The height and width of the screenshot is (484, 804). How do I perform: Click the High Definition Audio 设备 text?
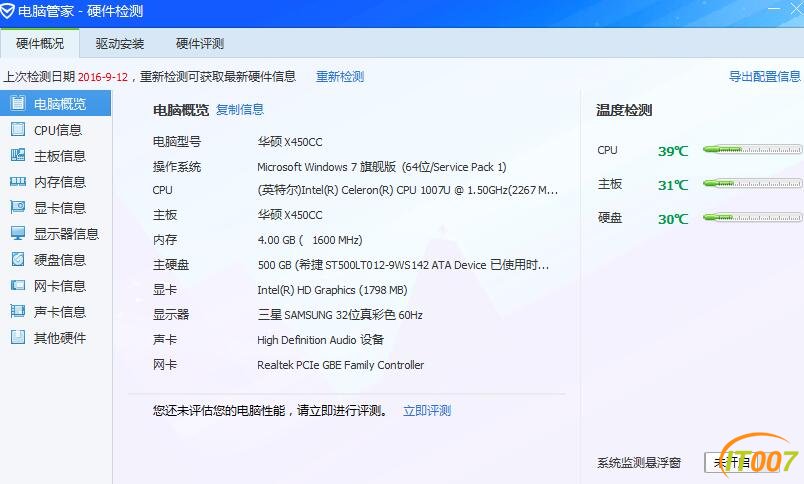click(x=320, y=339)
